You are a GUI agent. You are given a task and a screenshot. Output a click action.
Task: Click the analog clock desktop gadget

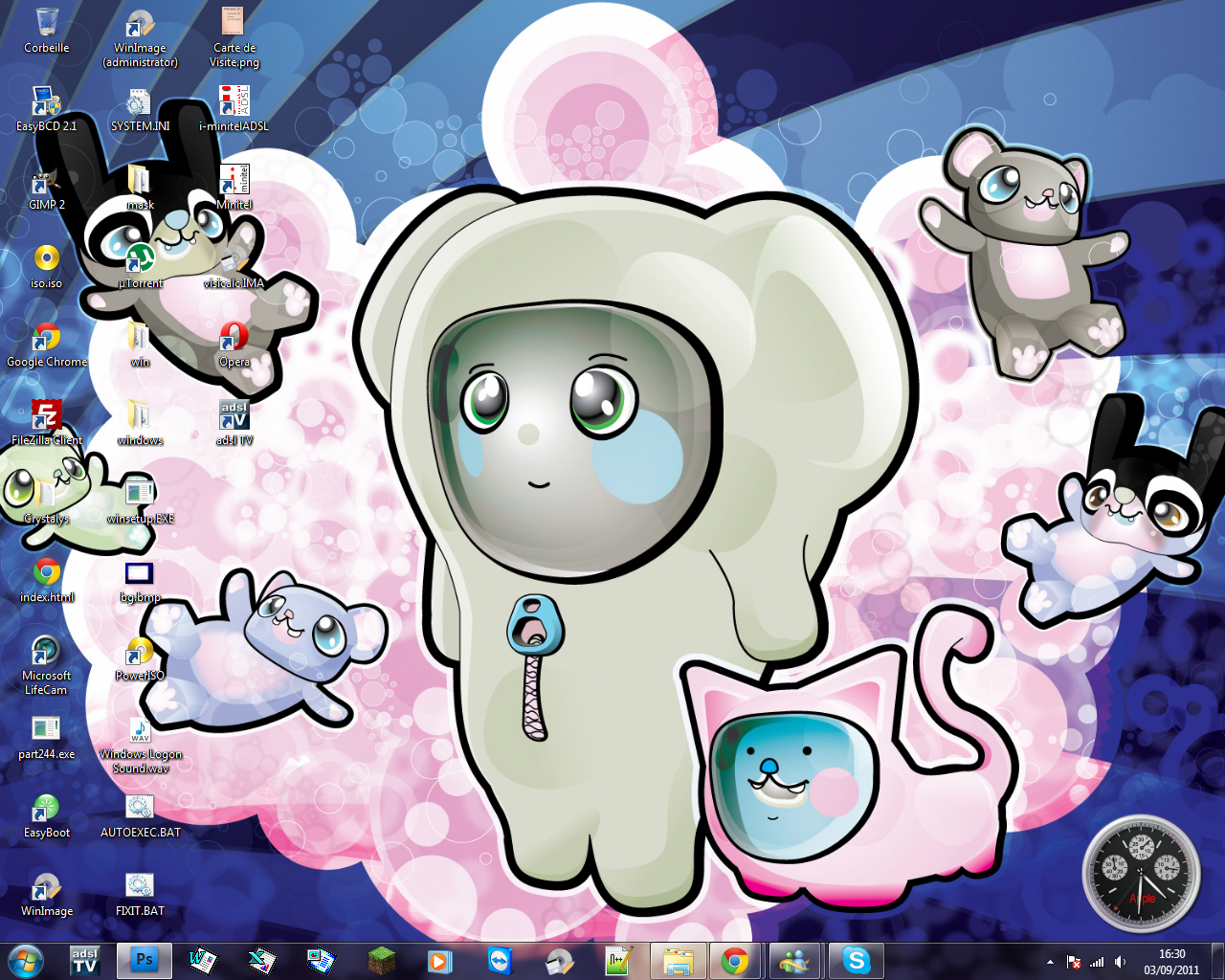tap(1140, 874)
